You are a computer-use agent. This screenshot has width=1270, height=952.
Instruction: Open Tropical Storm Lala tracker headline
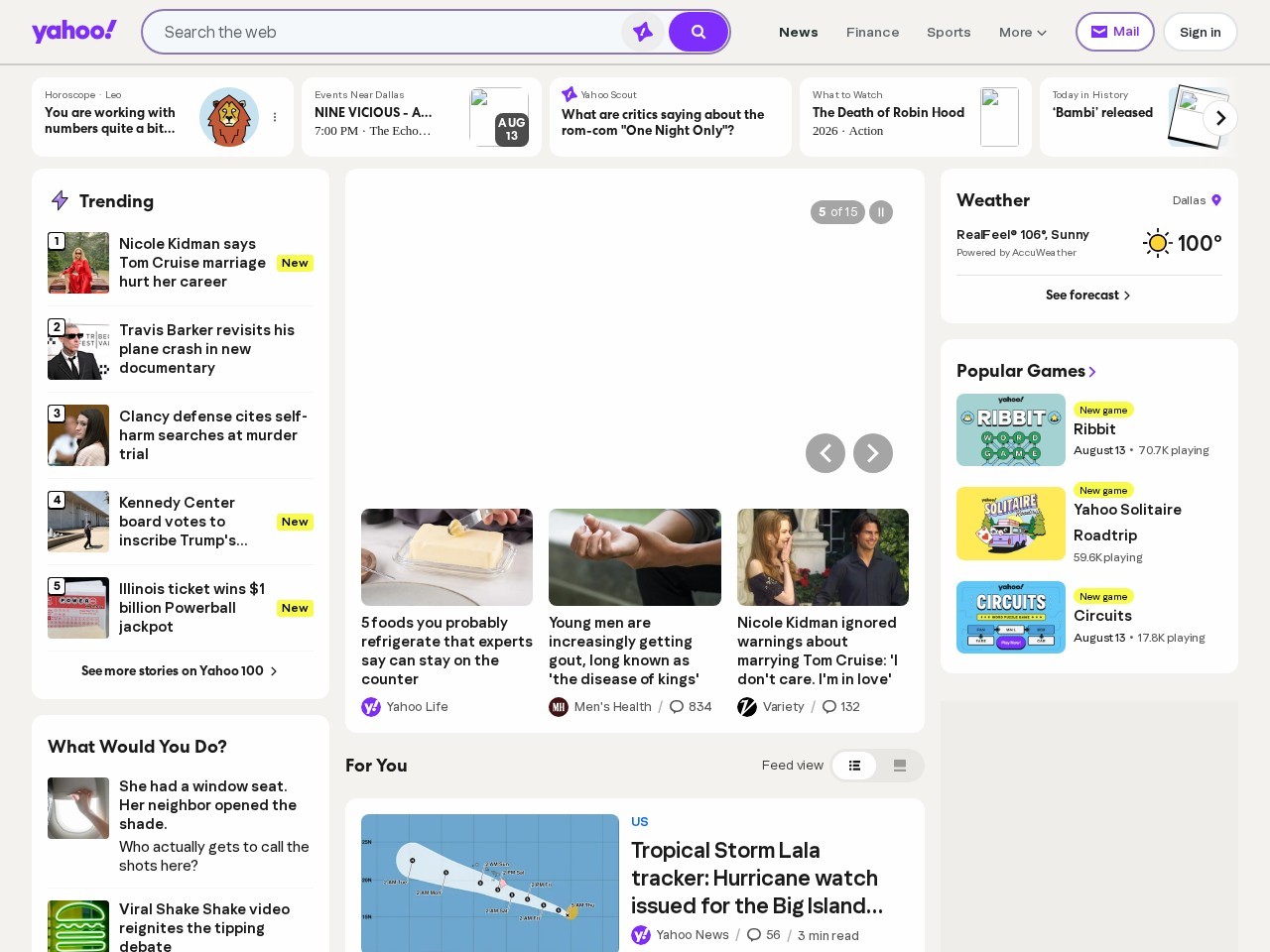pos(757,878)
